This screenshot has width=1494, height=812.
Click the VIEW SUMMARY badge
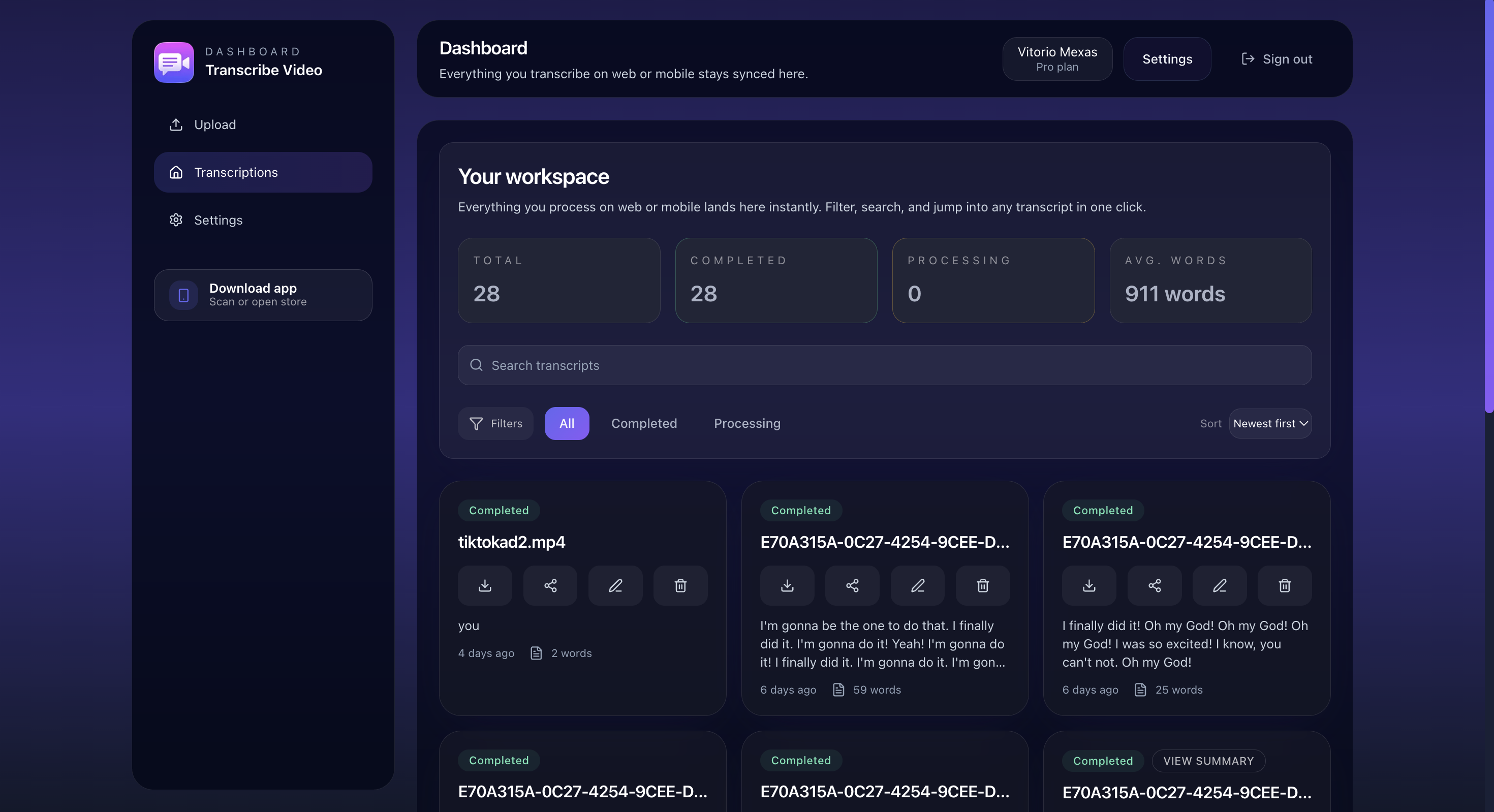tap(1208, 761)
